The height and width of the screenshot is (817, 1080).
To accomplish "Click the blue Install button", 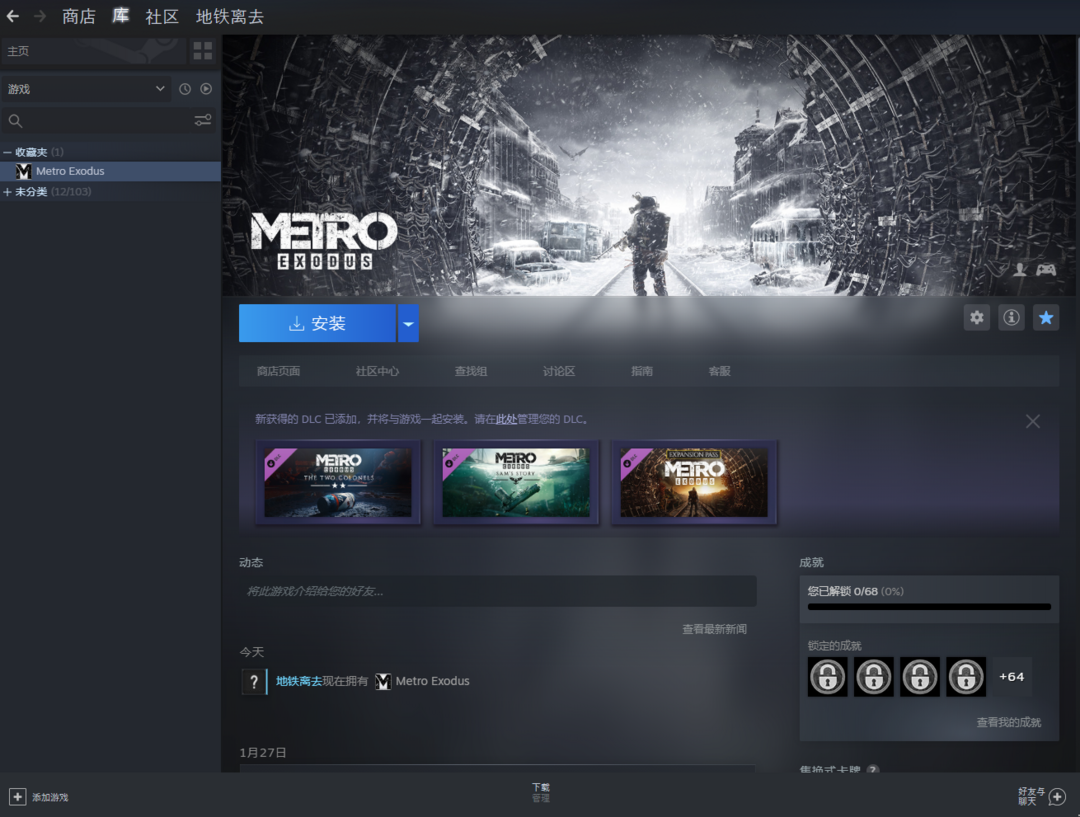I will pos(317,324).
